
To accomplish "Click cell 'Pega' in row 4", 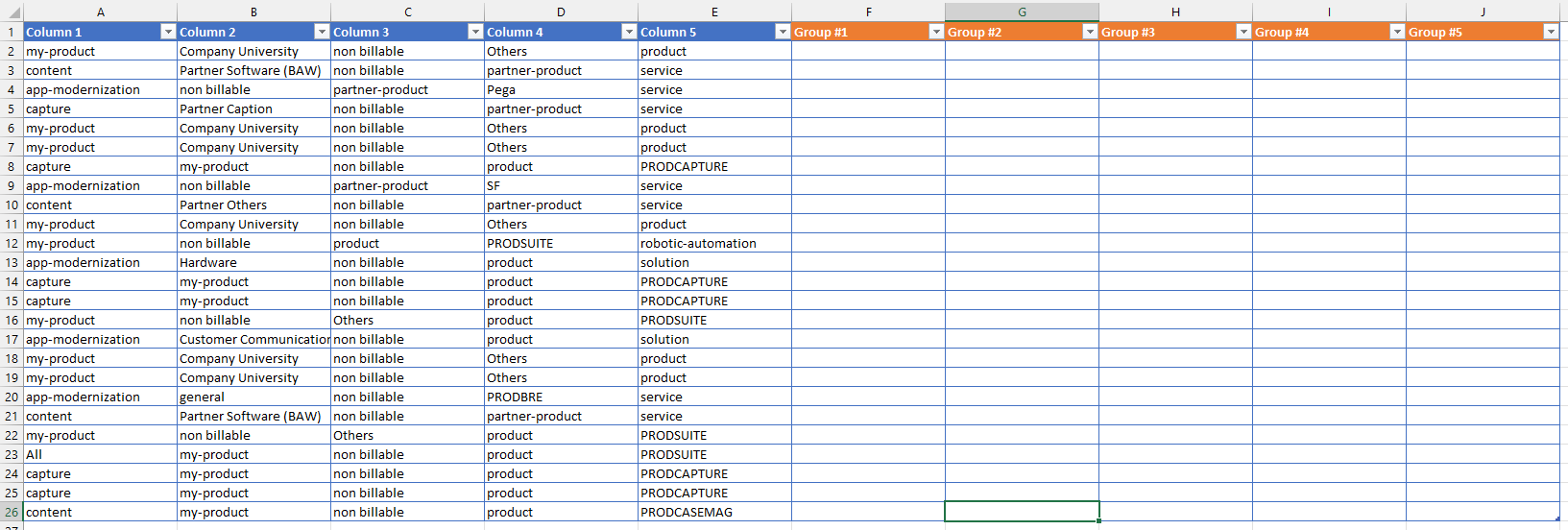I will click(x=562, y=89).
